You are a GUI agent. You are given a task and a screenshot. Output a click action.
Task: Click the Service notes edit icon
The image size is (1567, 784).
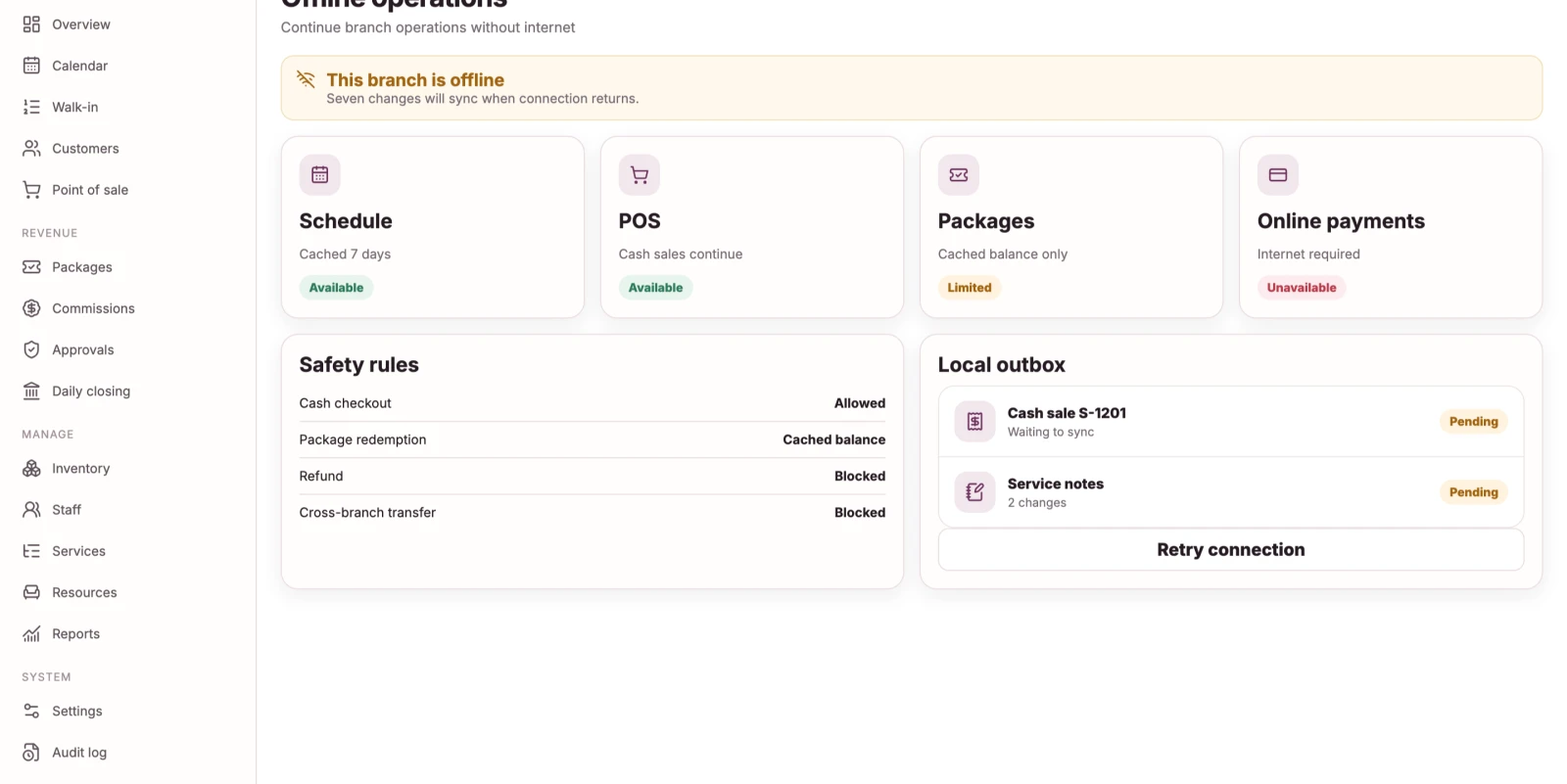974,492
